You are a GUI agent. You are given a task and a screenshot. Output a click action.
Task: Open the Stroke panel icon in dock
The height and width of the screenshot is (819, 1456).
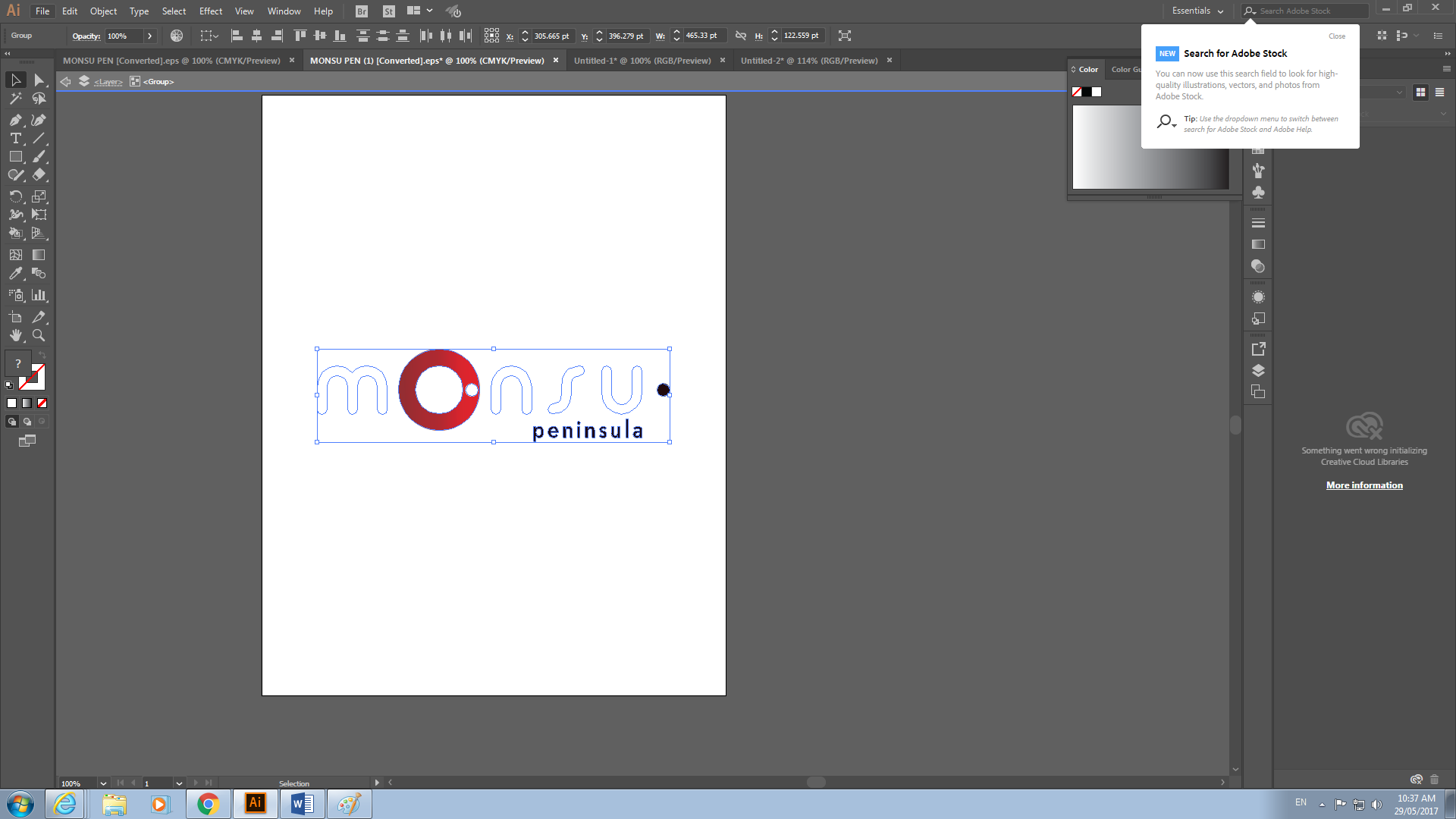[1258, 223]
